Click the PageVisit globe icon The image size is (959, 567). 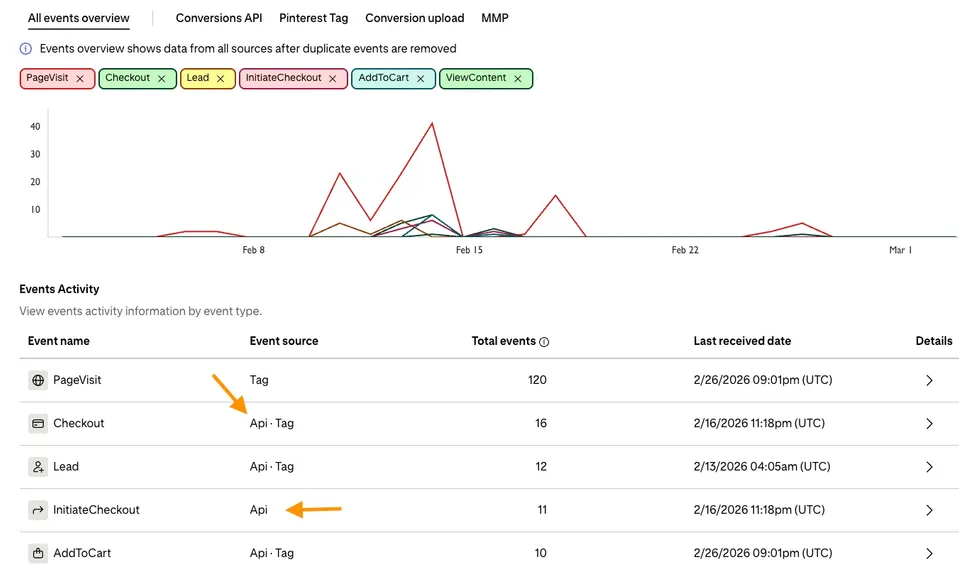pos(38,380)
